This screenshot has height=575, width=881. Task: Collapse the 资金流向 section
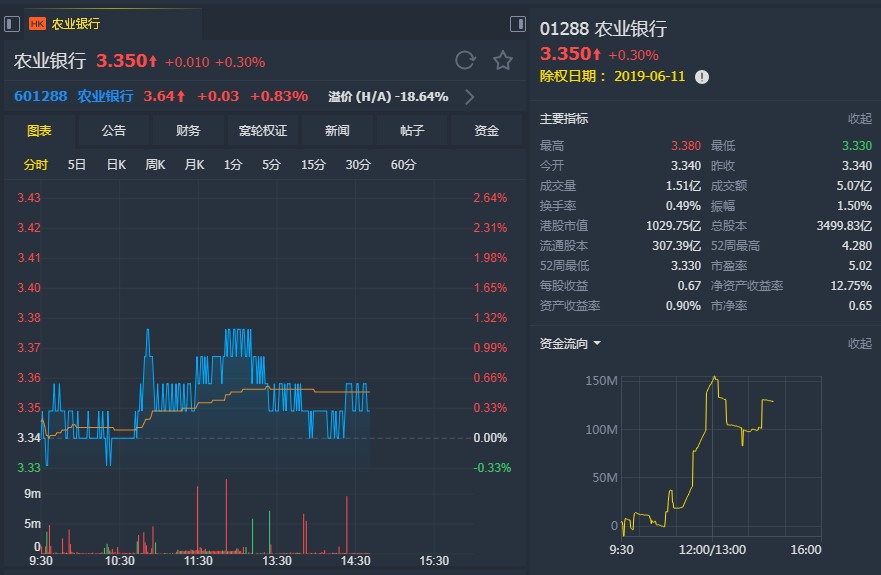860,343
